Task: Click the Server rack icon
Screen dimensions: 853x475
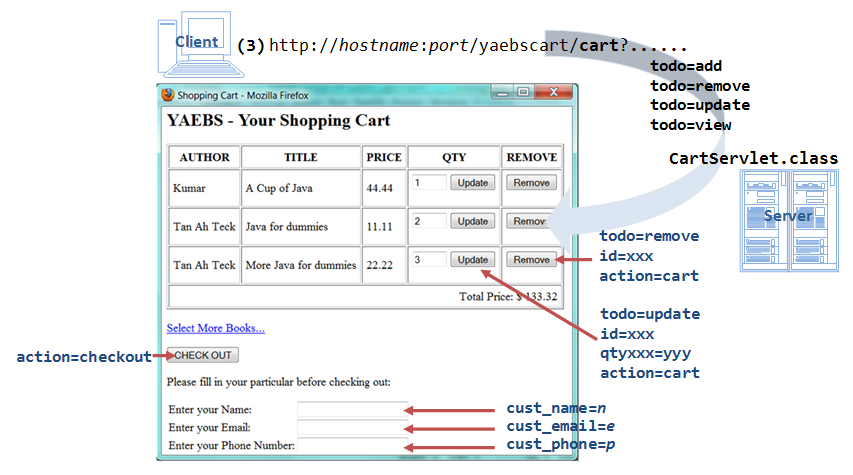Action: (789, 220)
